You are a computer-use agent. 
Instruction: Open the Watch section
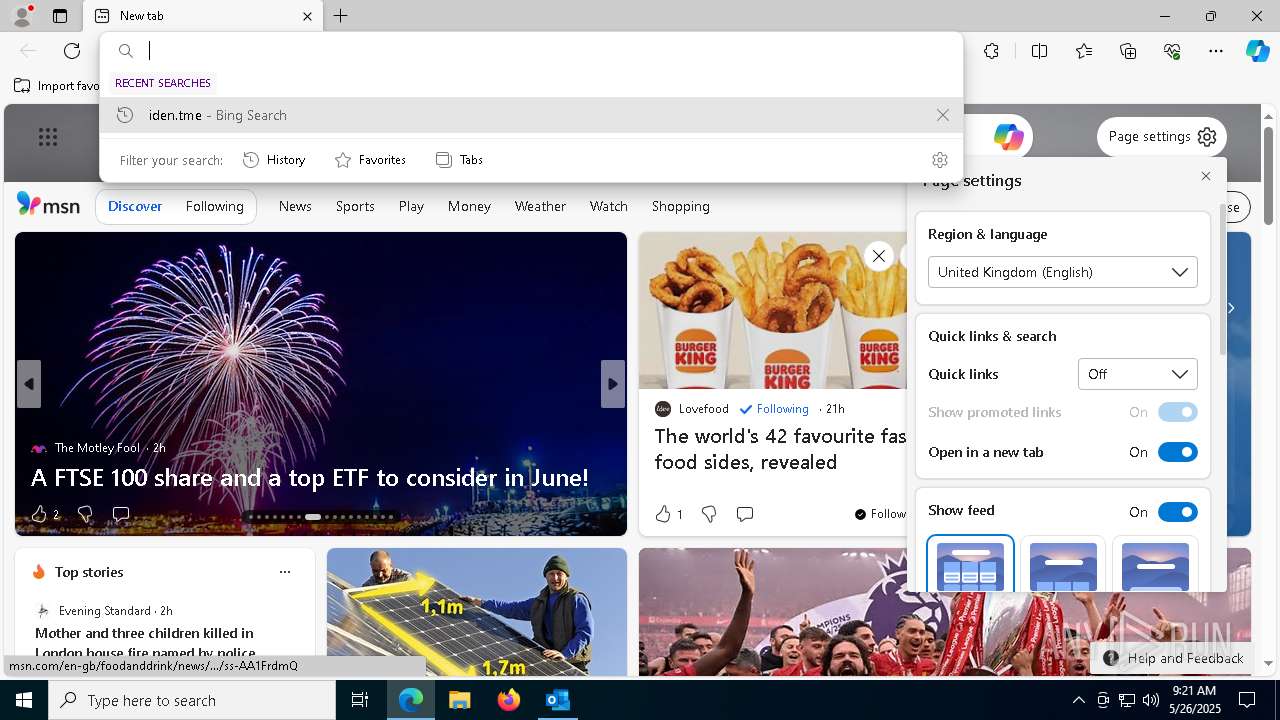tap(608, 206)
